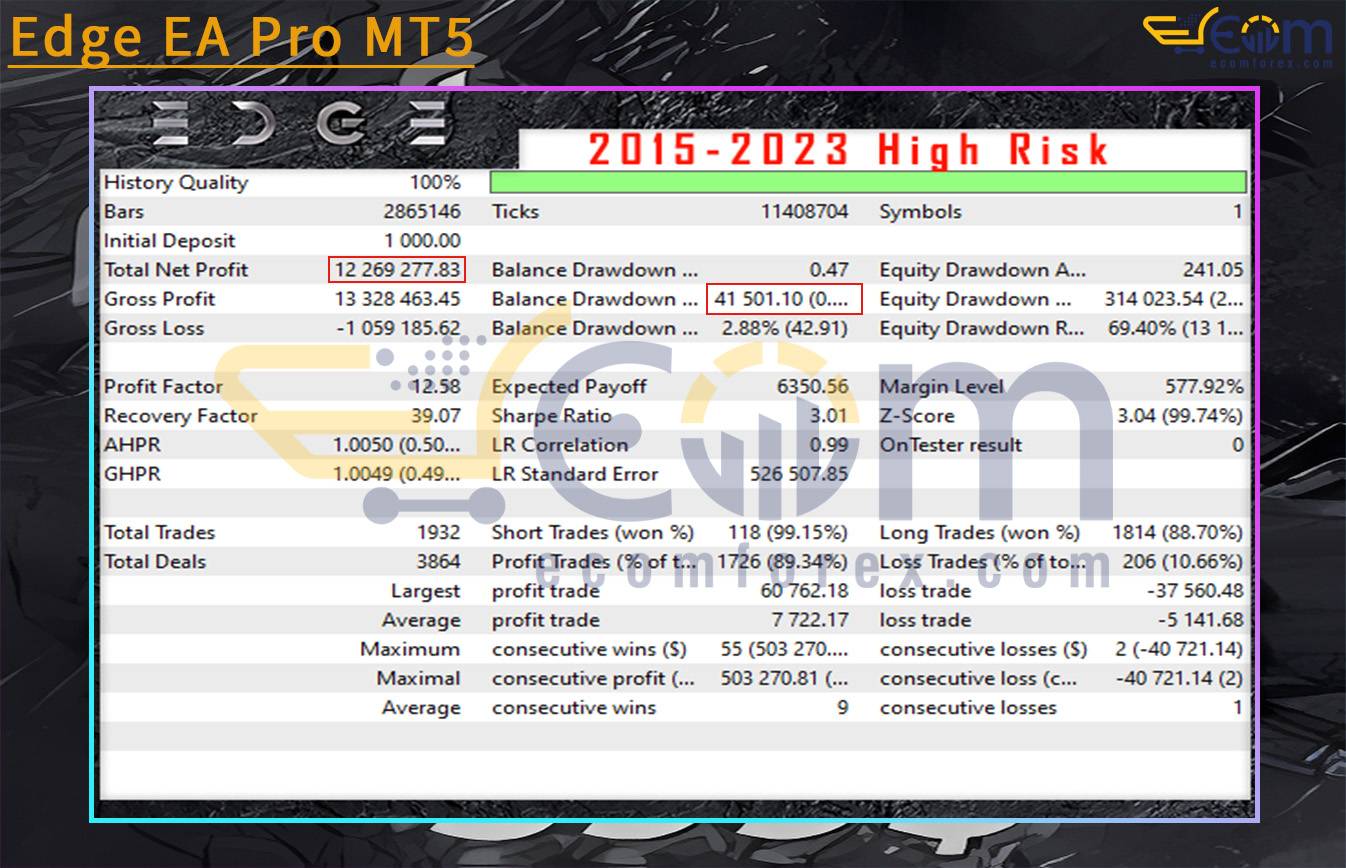Click the 'OnTester result' label
Viewport: 1346px width, 868px height.
point(951,445)
